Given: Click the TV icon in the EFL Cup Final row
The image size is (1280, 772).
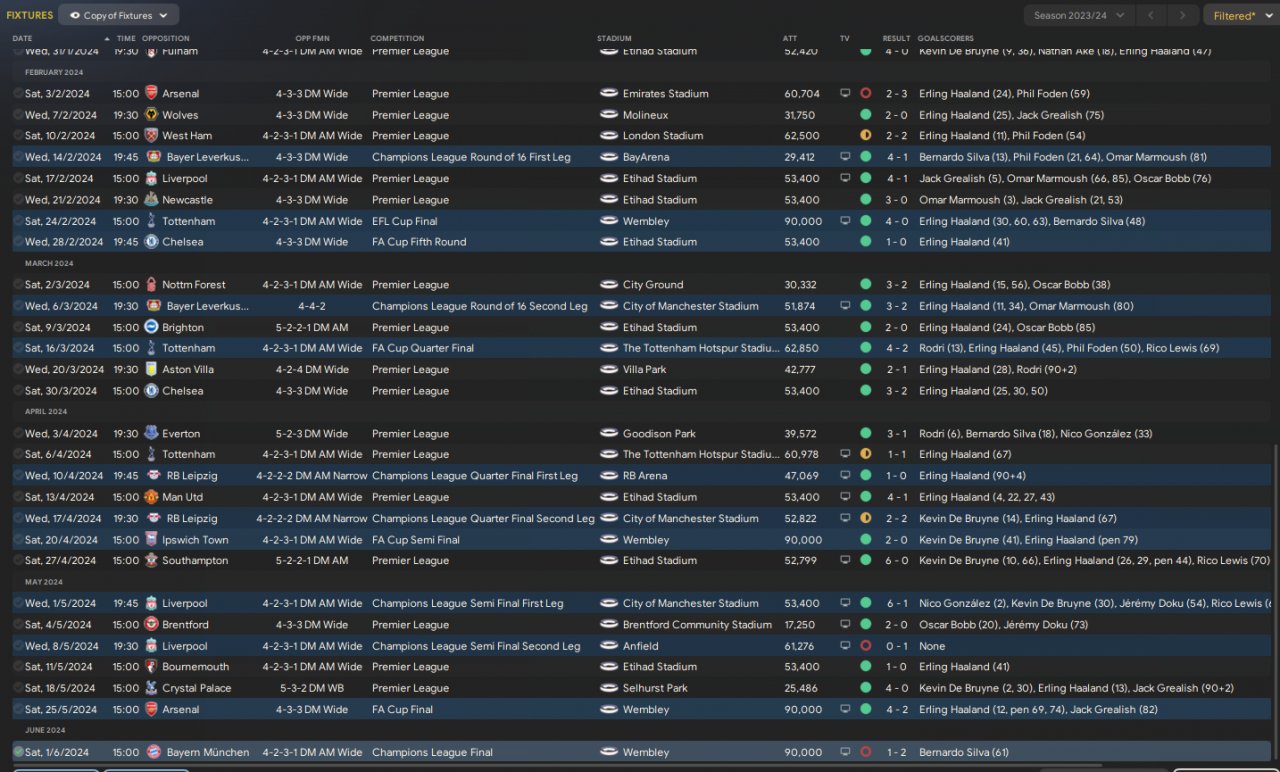Looking at the screenshot, I should [x=845, y=221].
